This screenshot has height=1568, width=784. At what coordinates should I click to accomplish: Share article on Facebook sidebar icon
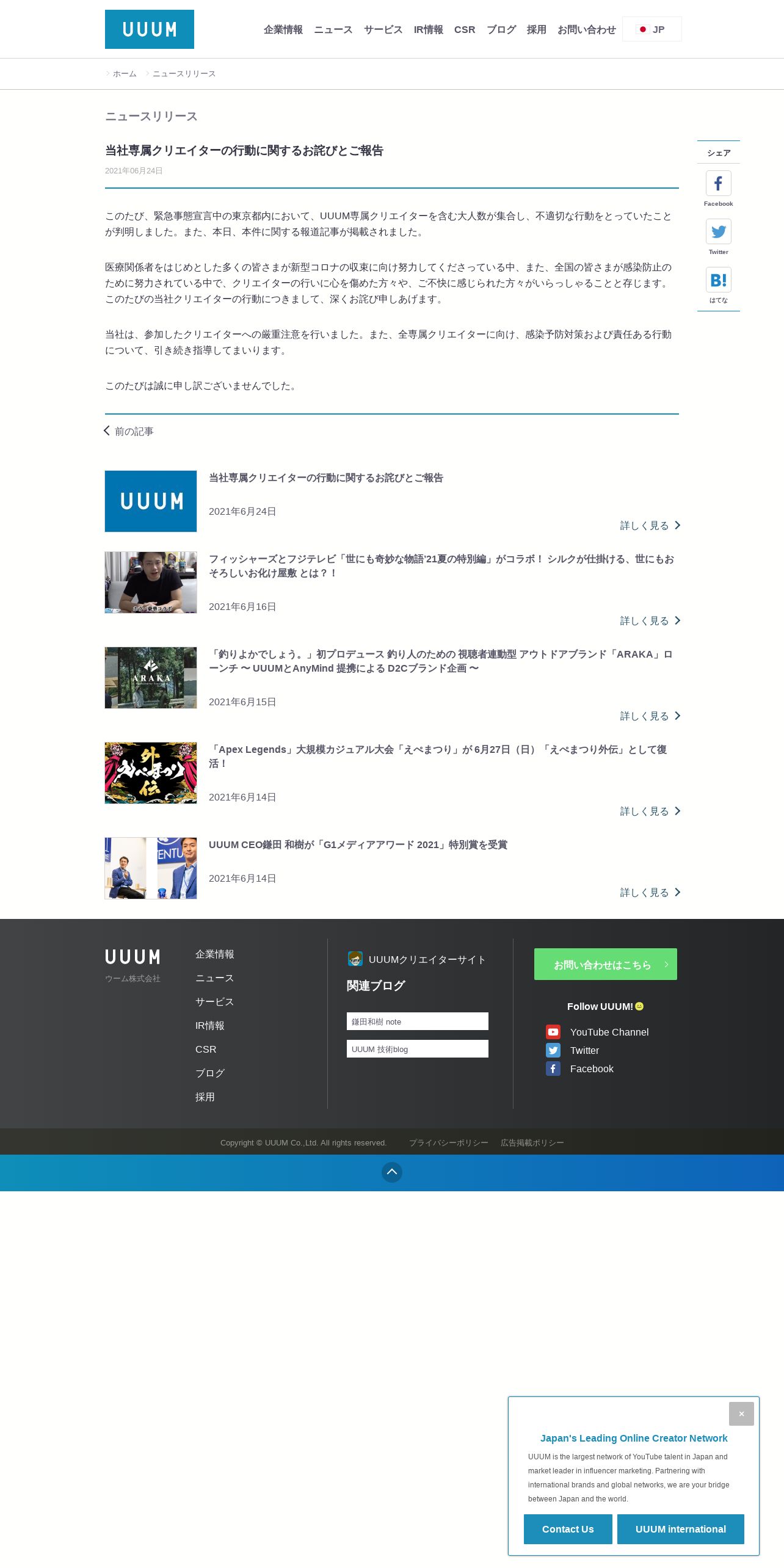[718, 183]
